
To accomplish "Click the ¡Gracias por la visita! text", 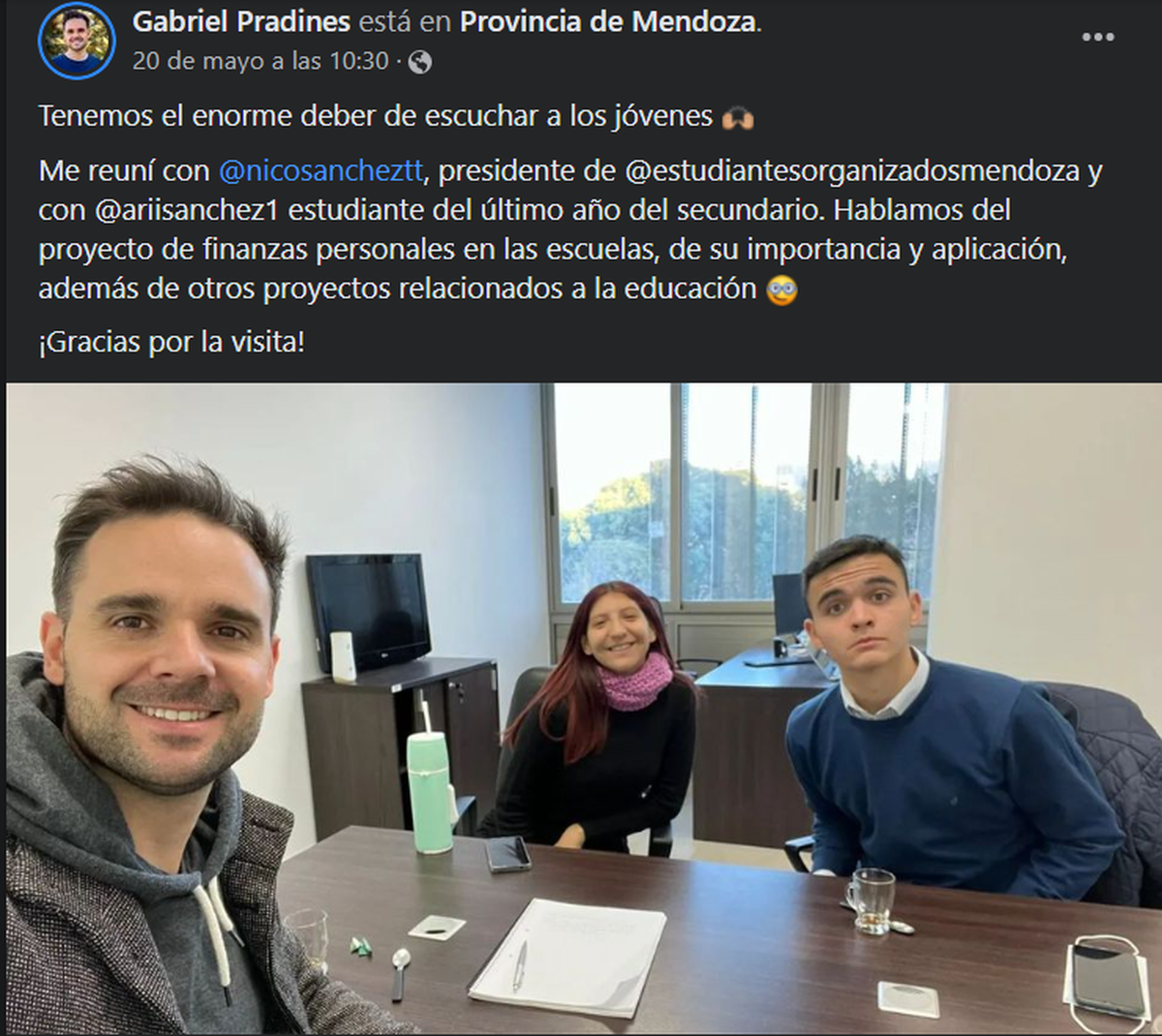I will click(x=171, y=343).
